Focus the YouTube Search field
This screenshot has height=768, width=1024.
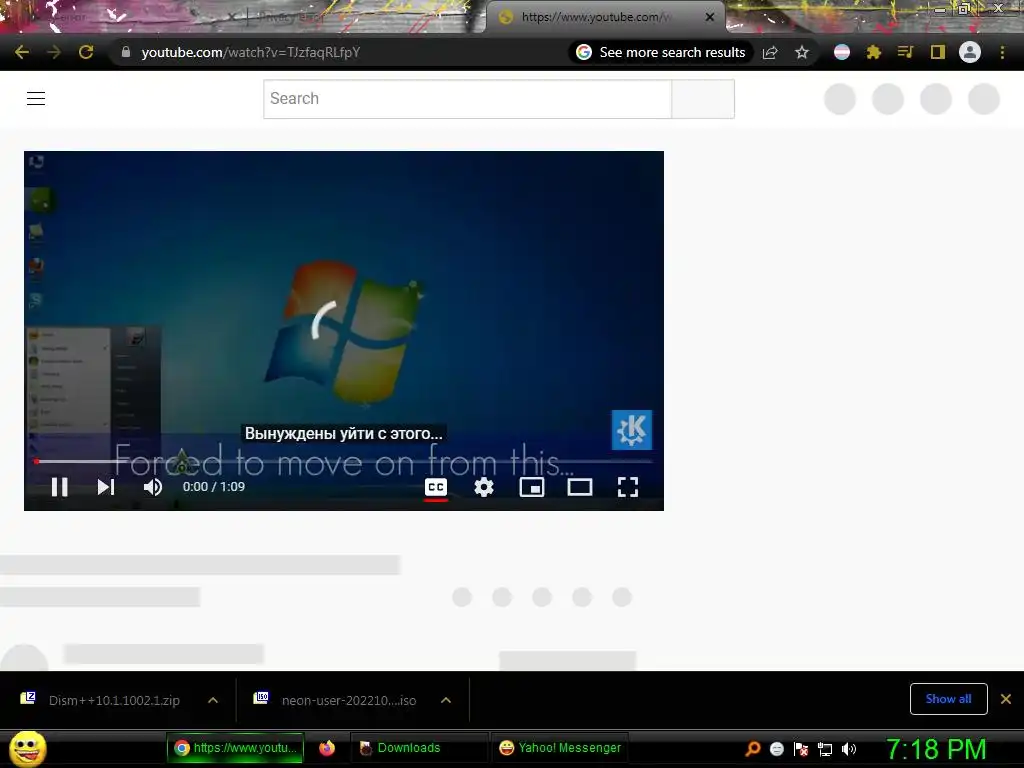(467, 99)
